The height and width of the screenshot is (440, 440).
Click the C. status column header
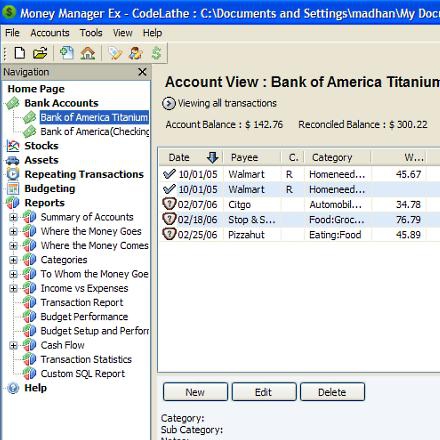click(x=293, y=157)
